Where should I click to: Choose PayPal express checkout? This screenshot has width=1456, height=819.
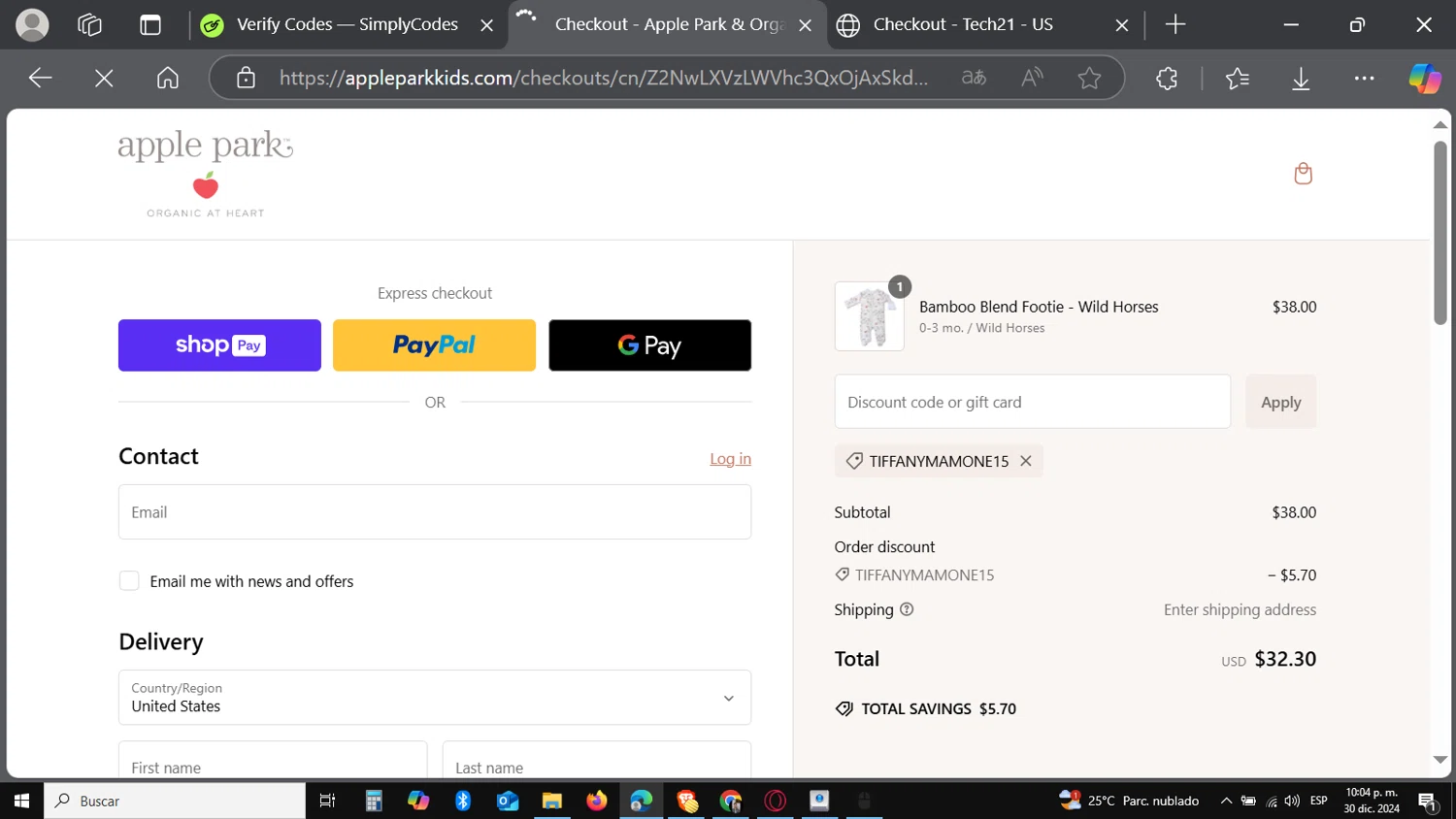tap(434, 345)
